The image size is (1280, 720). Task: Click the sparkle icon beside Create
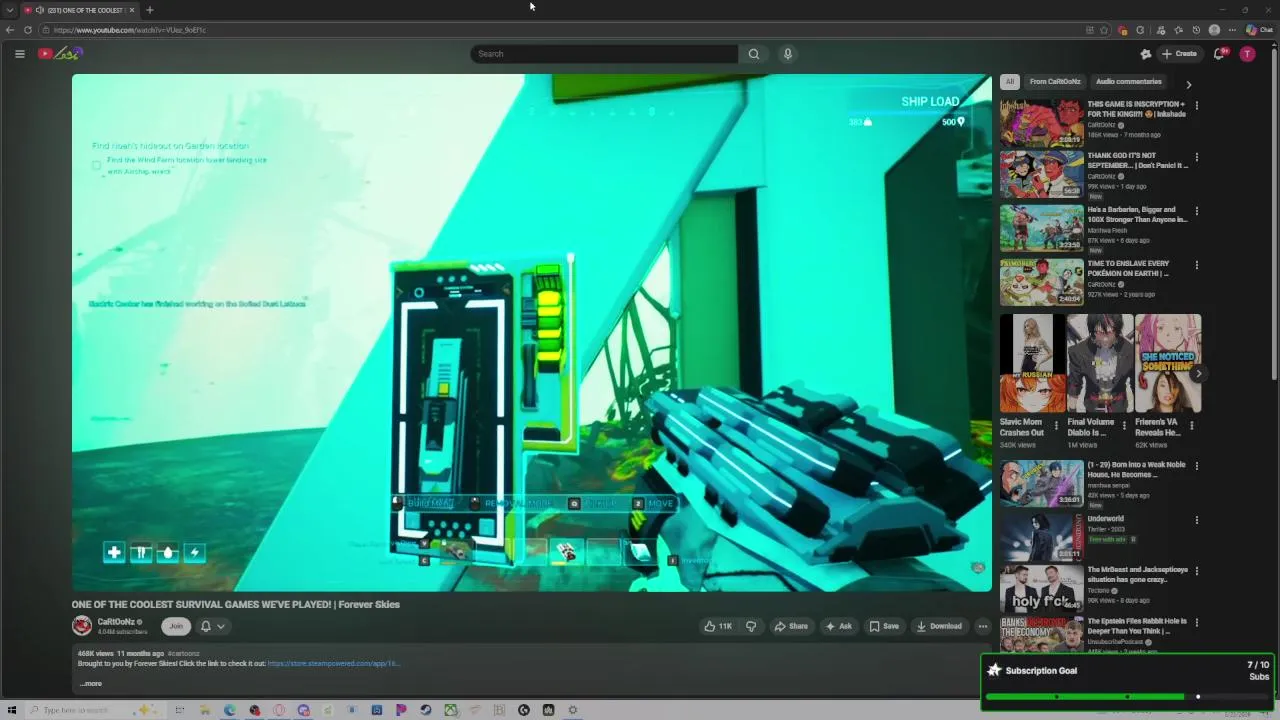[1146, 54]
